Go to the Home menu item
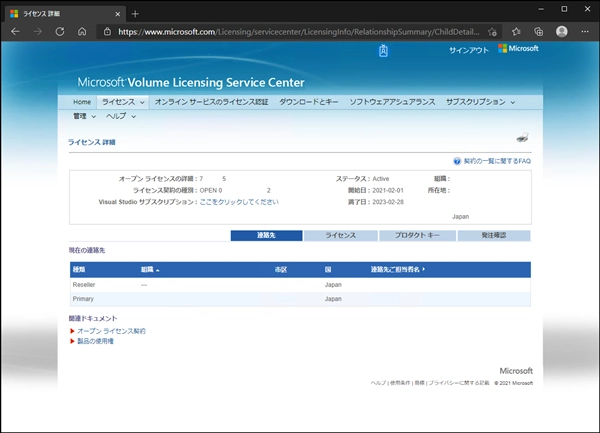The image size is (600, 433). point(82,102)
